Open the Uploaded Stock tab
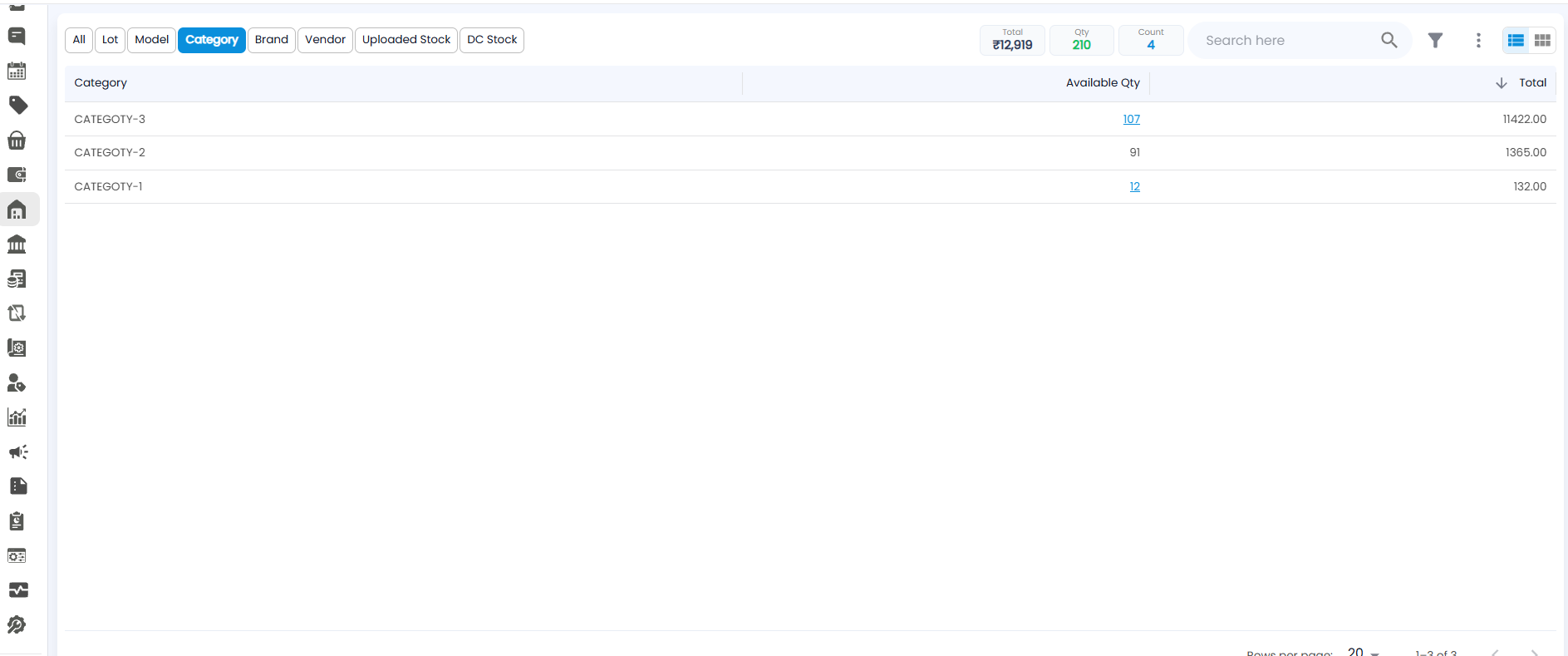 [x=406, y=40]
